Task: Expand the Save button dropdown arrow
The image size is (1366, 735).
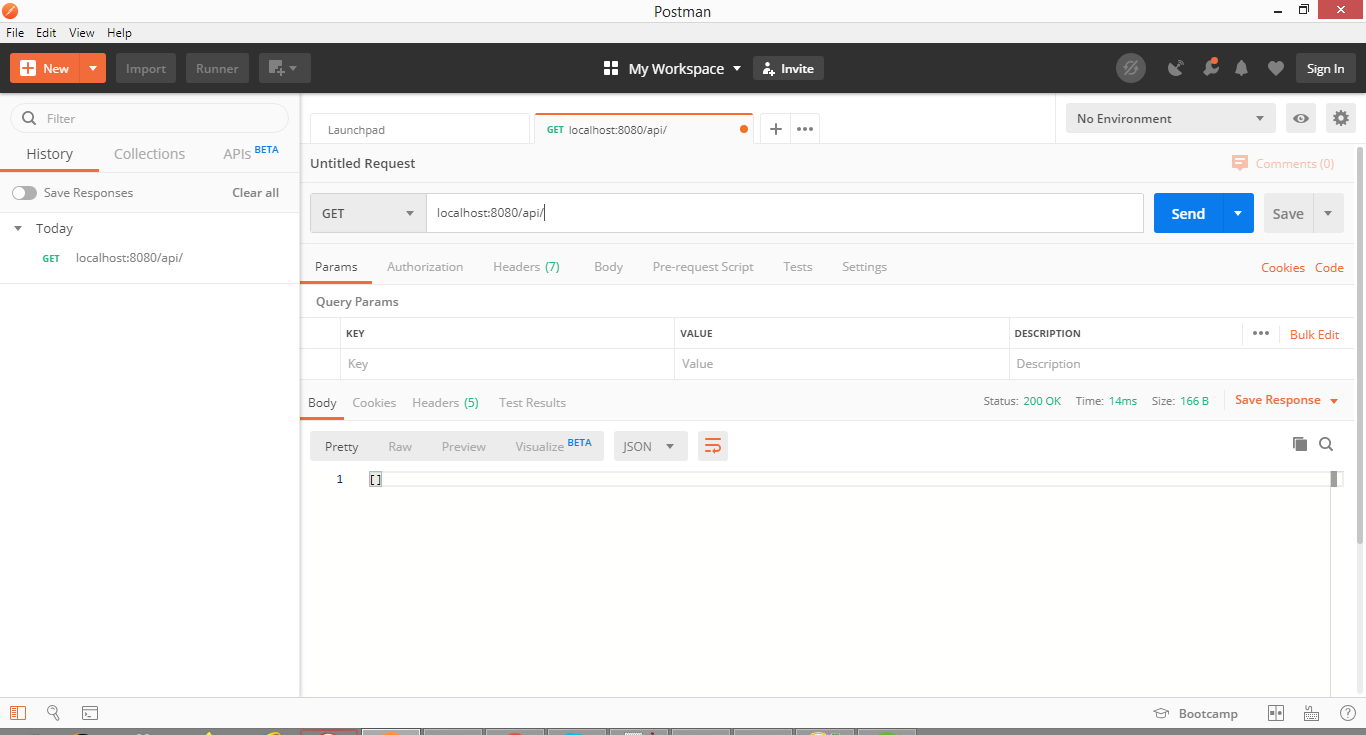Action: (1328, 213)
